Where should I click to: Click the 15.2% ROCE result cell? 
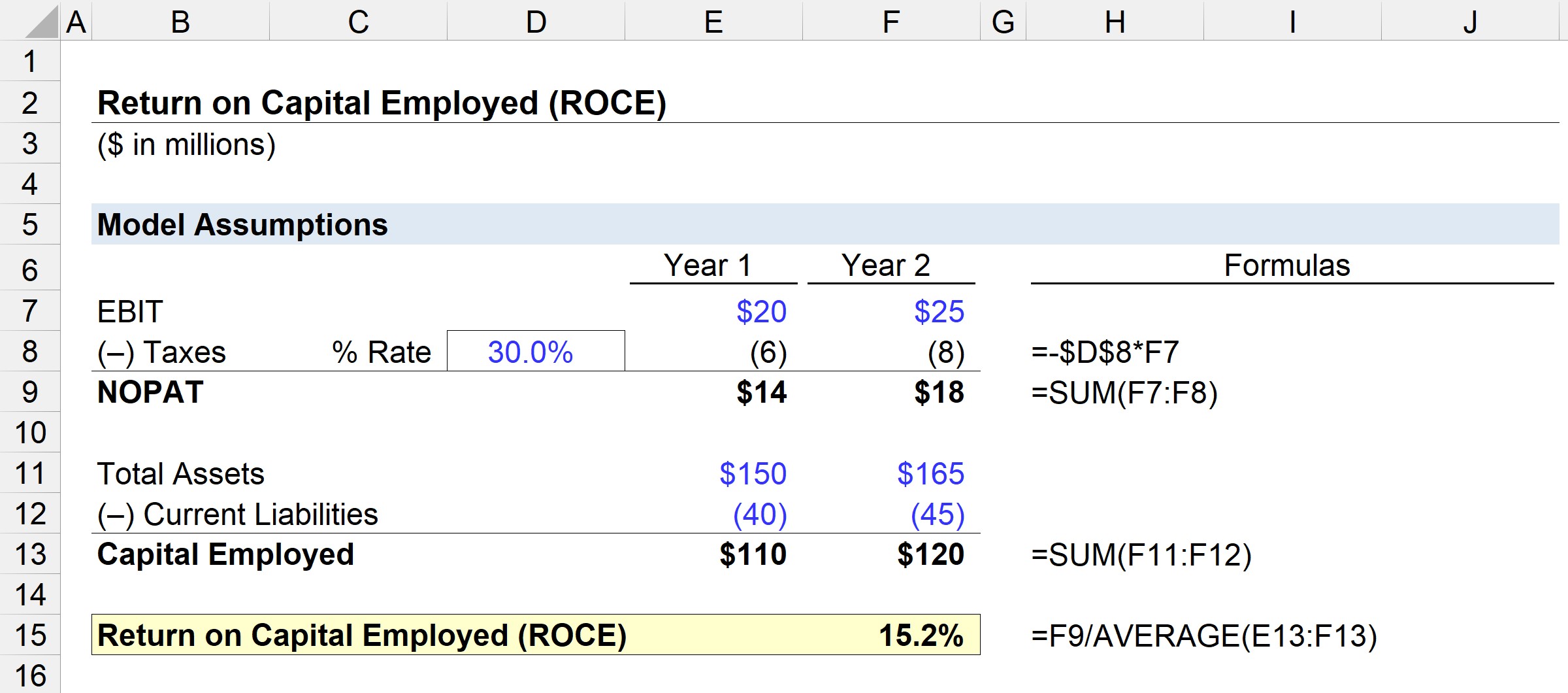(920, 635)
